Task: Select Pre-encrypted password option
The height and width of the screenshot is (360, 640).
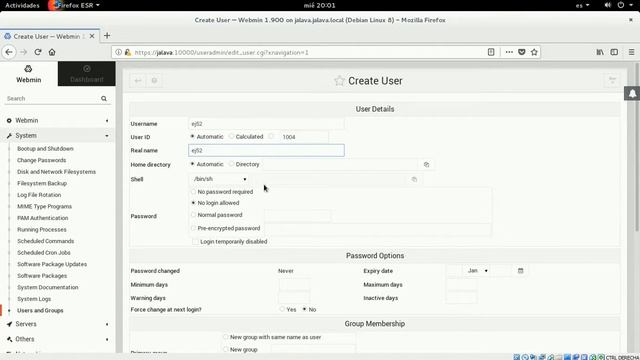Action: coord(193,228)
